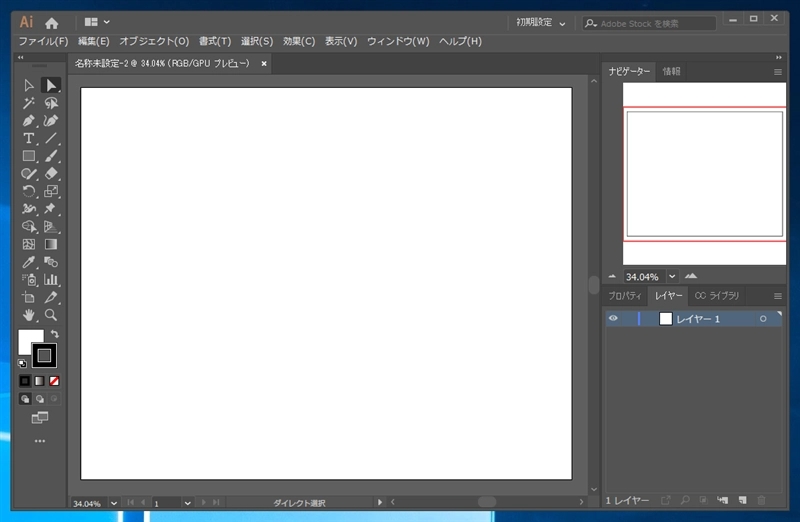800x522 pixels.
Task: Toggle visibility eye of レイヤー 1
Action: click(613, 318)
